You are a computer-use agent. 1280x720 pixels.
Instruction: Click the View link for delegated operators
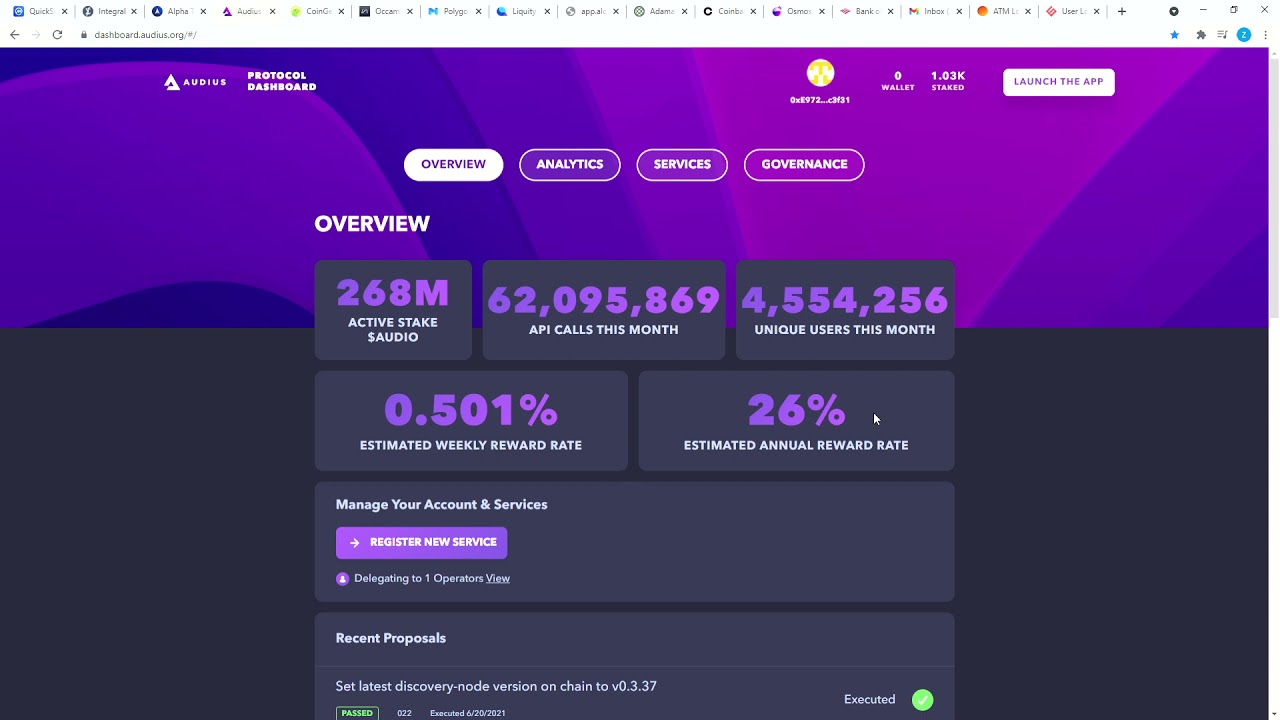click(497, 578)
